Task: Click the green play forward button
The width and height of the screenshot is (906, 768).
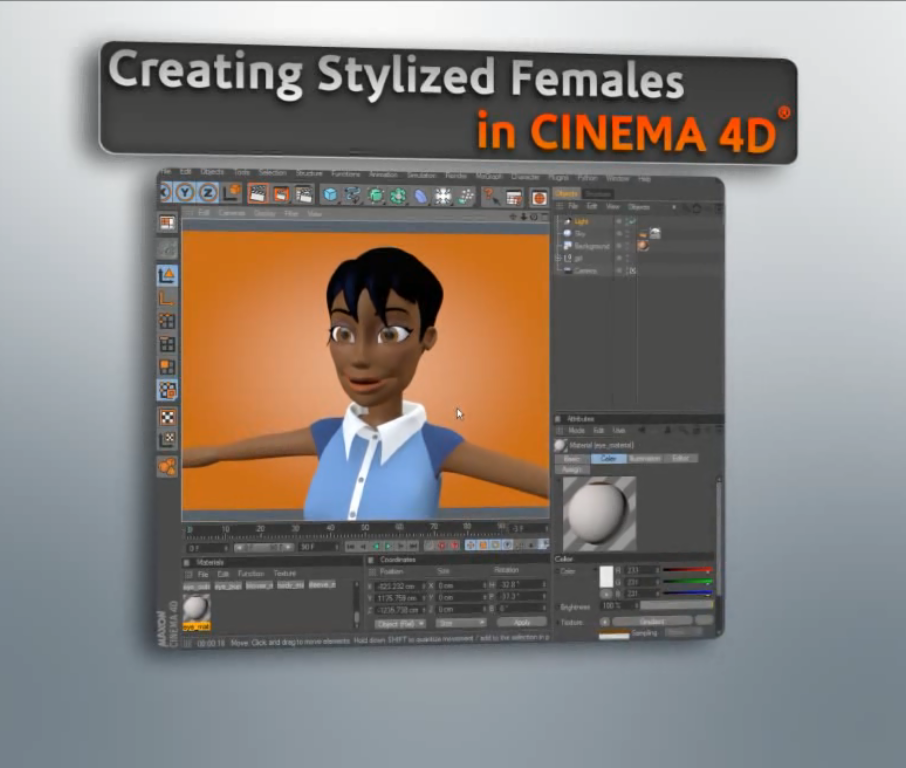Action: 389,546
